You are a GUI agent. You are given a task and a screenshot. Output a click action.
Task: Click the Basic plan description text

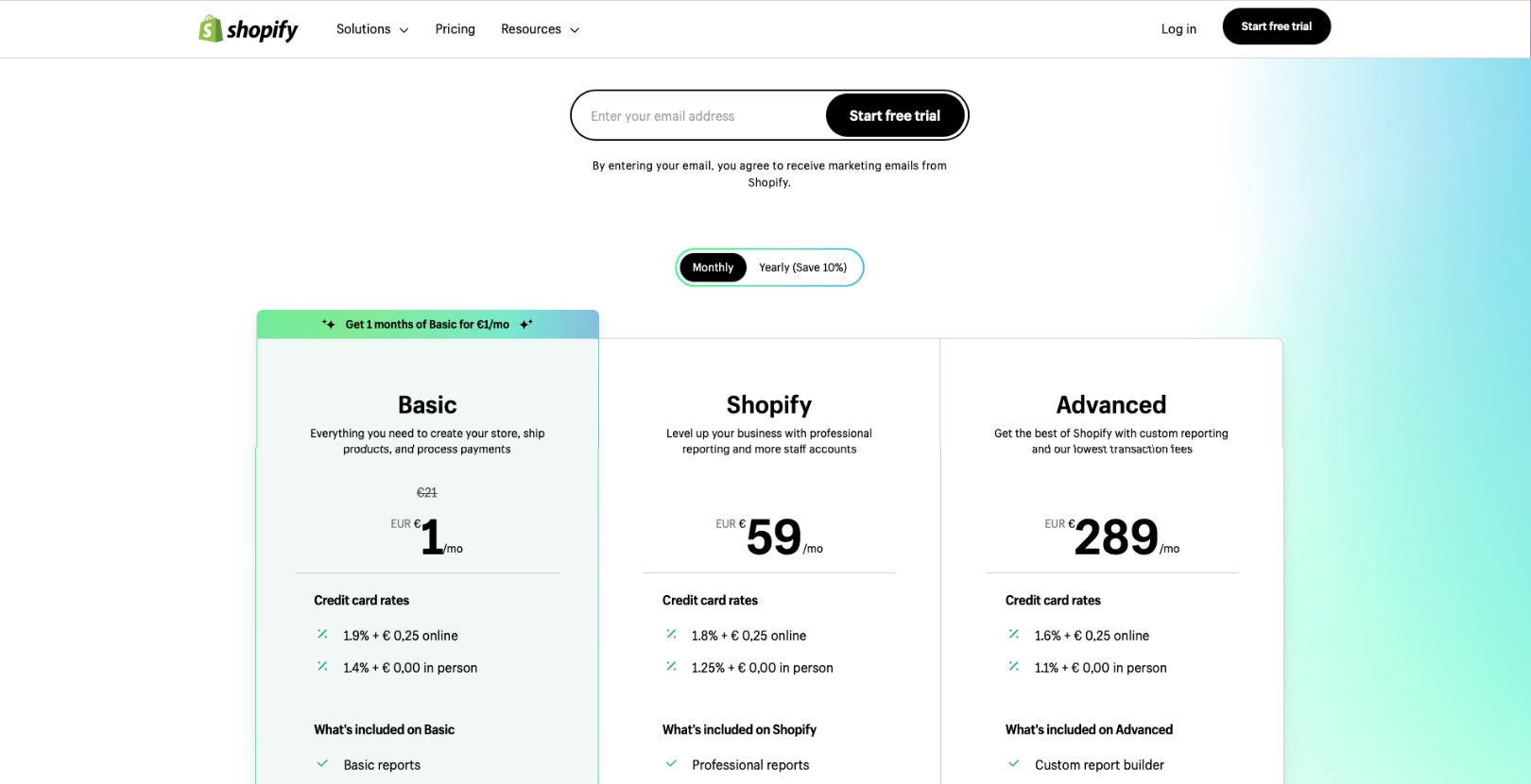click(x=427, y=441)
